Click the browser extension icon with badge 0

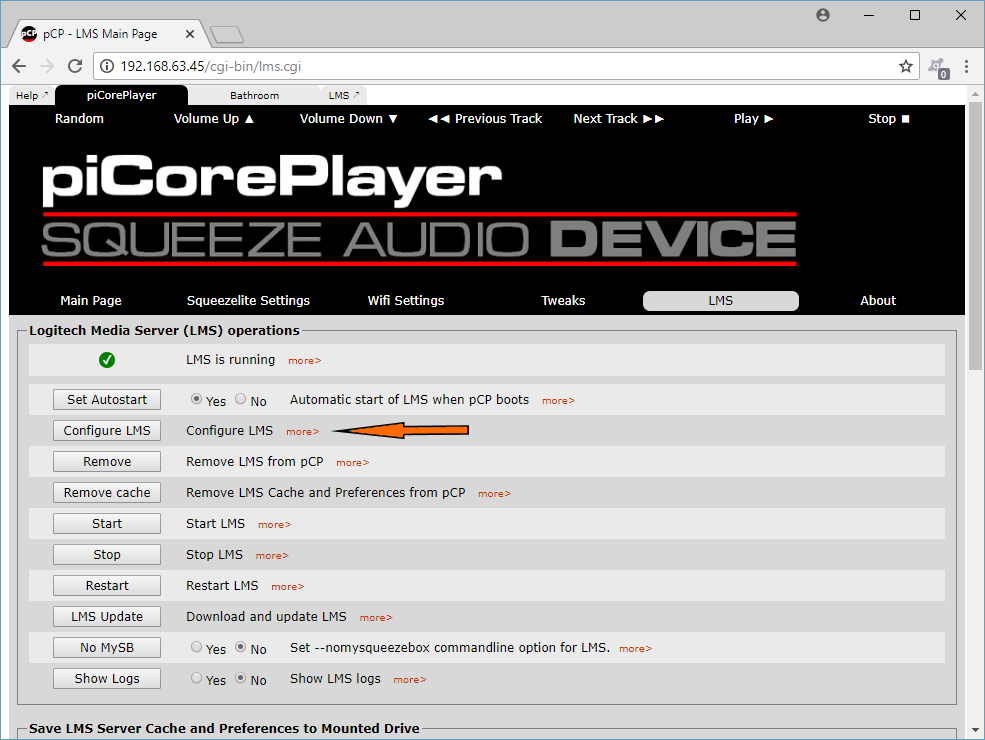939,67
